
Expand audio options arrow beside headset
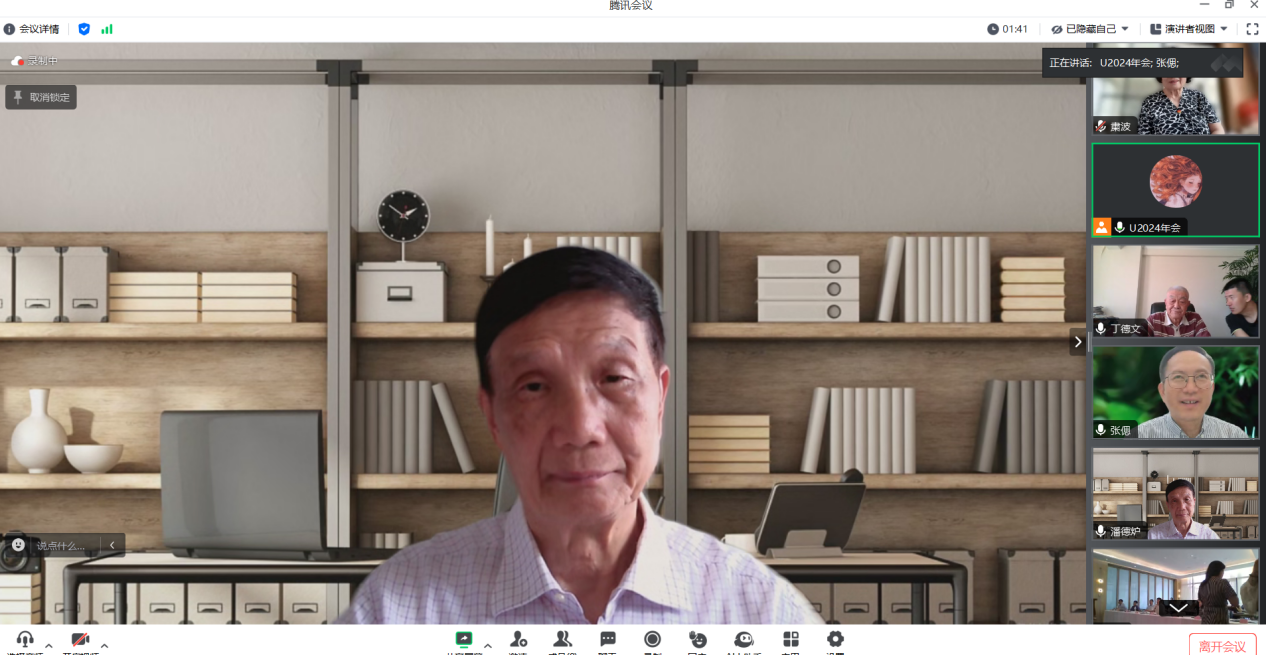(x=49, y=645)
